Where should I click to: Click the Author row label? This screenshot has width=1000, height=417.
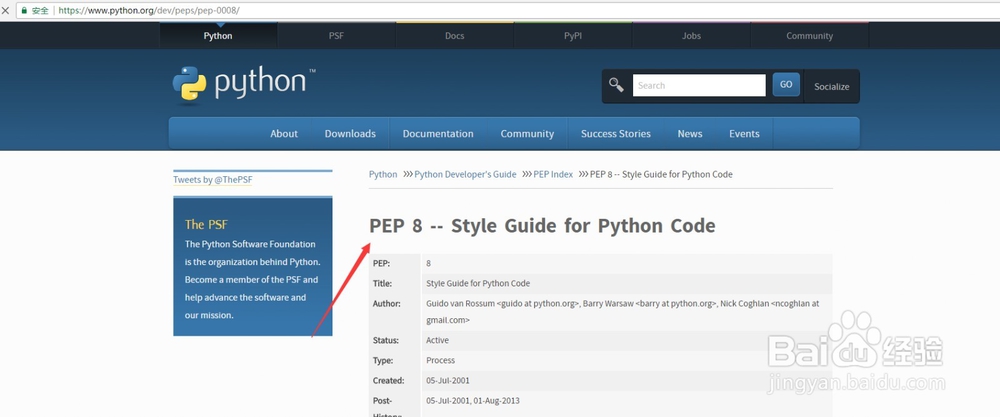click(387, 304)
